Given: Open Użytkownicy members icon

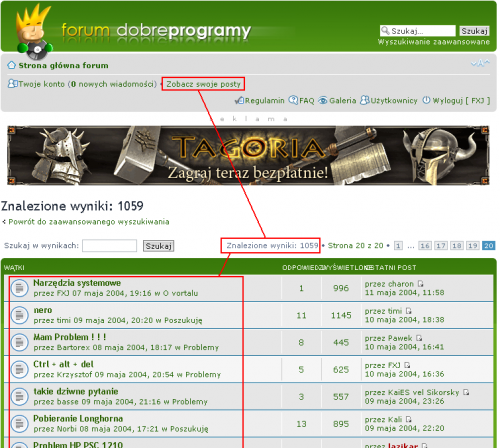Looking at the screenshot, I should click(x=365, y=100).
